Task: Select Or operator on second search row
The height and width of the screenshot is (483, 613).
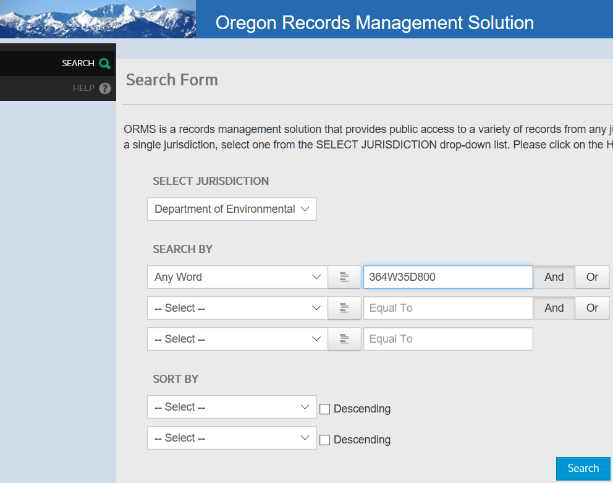Action: click(x=592, y=308)
